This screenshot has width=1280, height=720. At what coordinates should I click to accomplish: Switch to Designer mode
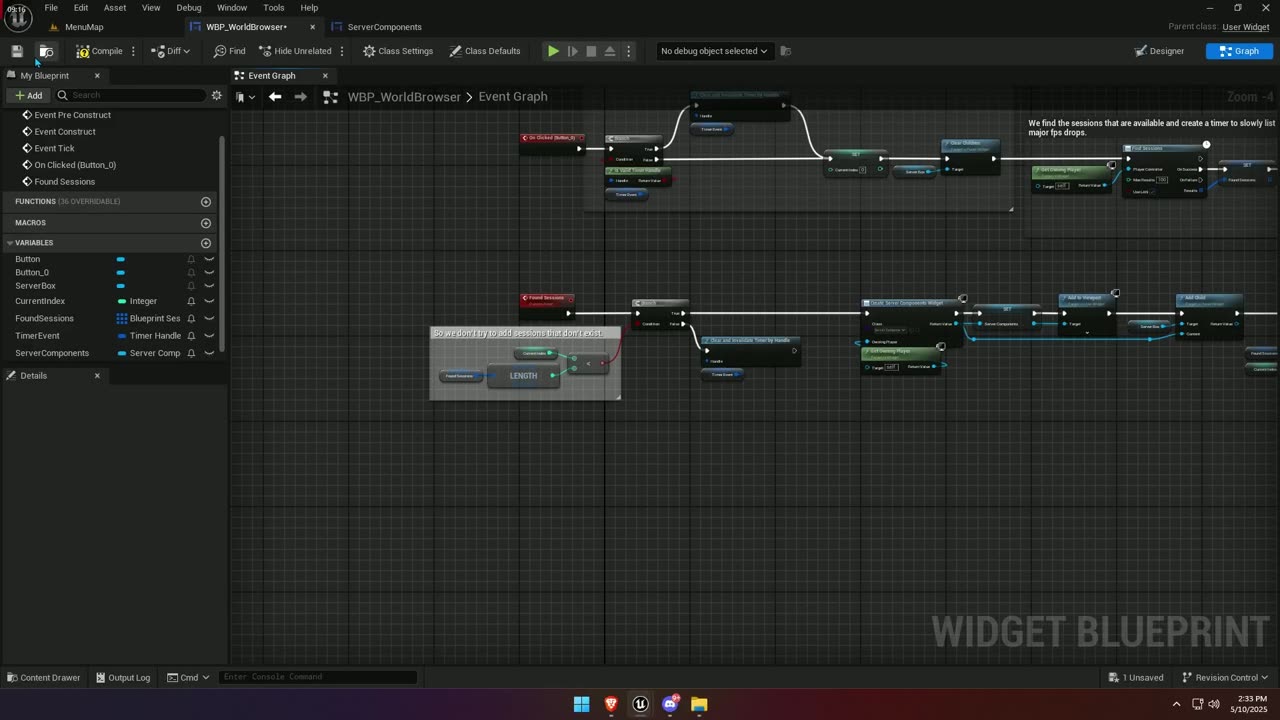(x=1159, y=51)
